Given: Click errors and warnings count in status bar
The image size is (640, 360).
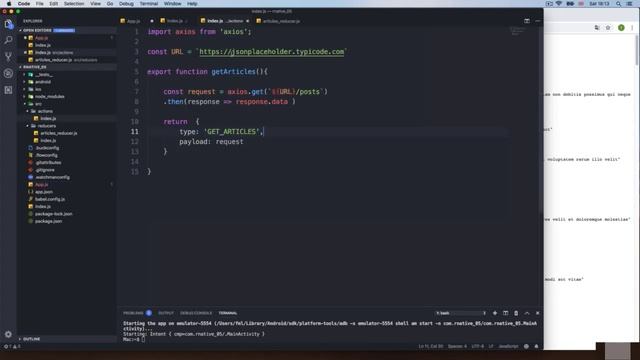Looking at the screenshot, I should (x=12, y=346).
